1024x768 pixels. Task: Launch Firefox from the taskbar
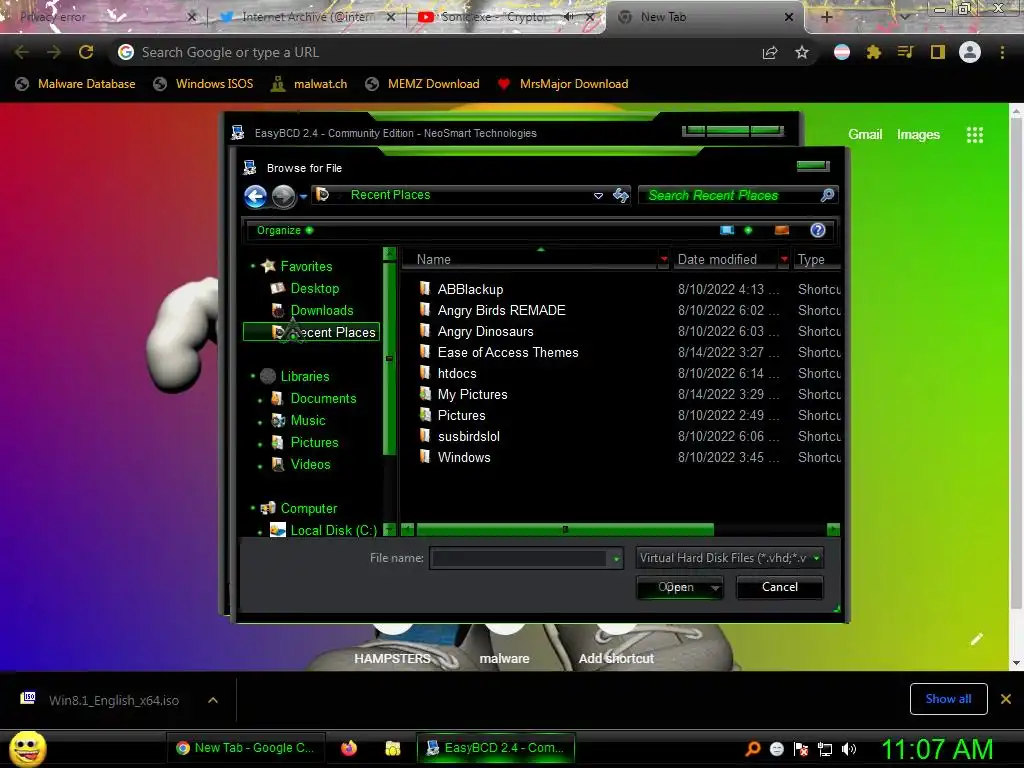click(349, 748)
